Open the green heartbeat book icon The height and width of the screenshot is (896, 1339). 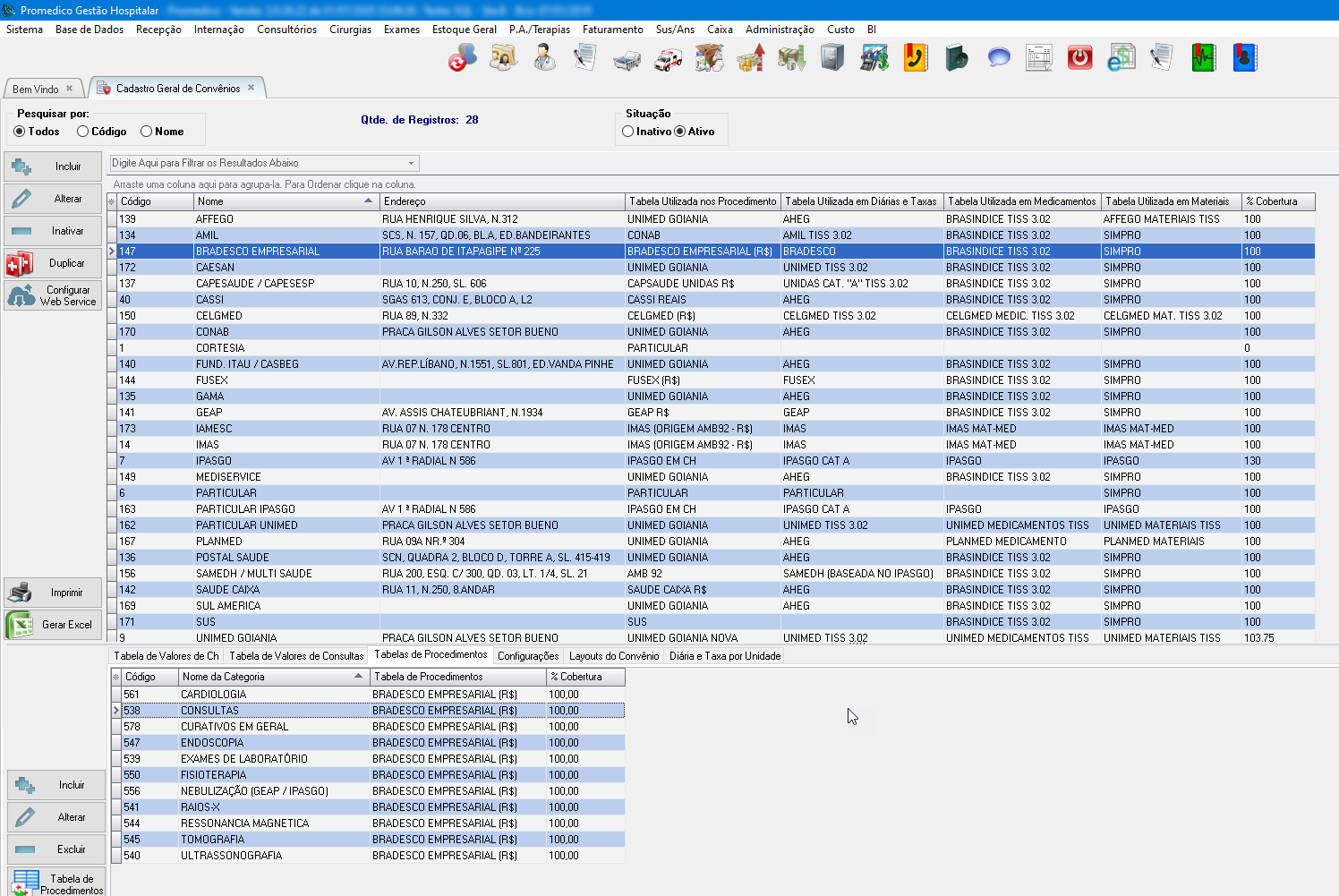pos(1204,59)
